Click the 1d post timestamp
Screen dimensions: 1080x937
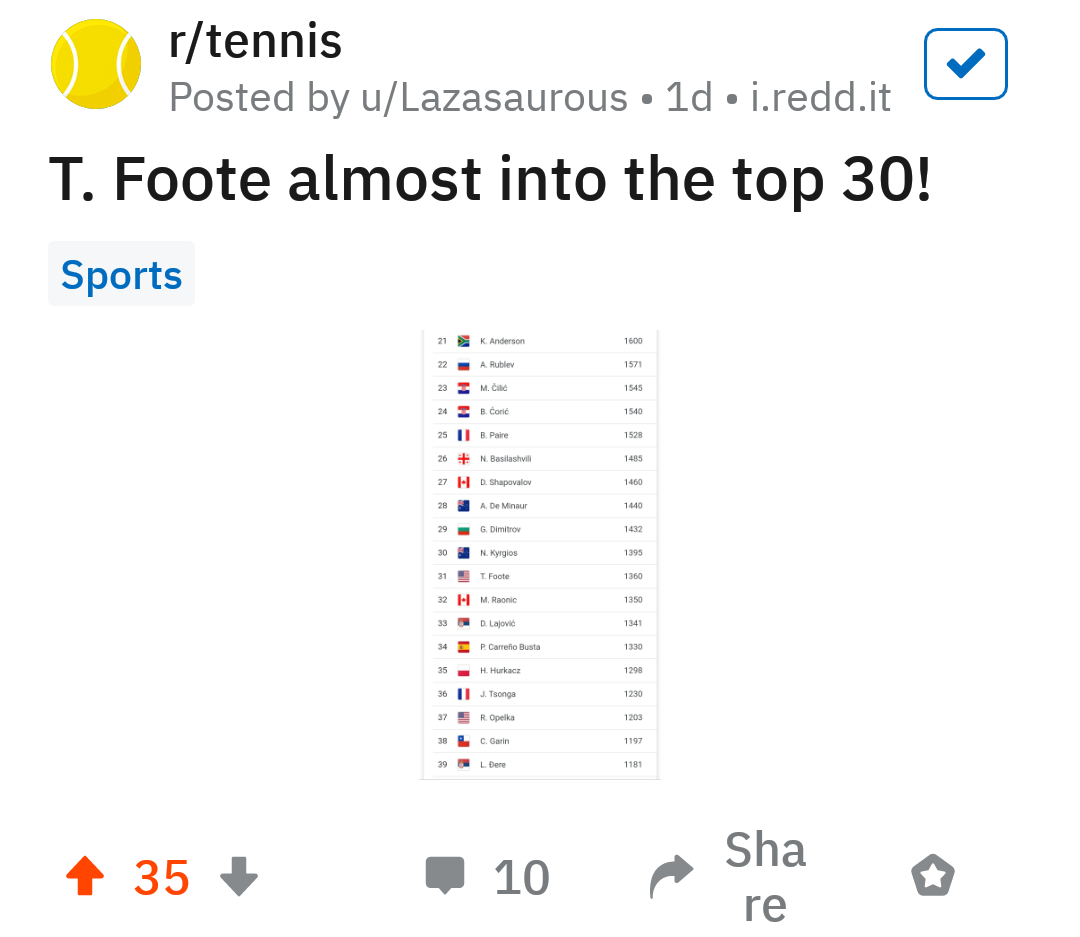[689, 98]
